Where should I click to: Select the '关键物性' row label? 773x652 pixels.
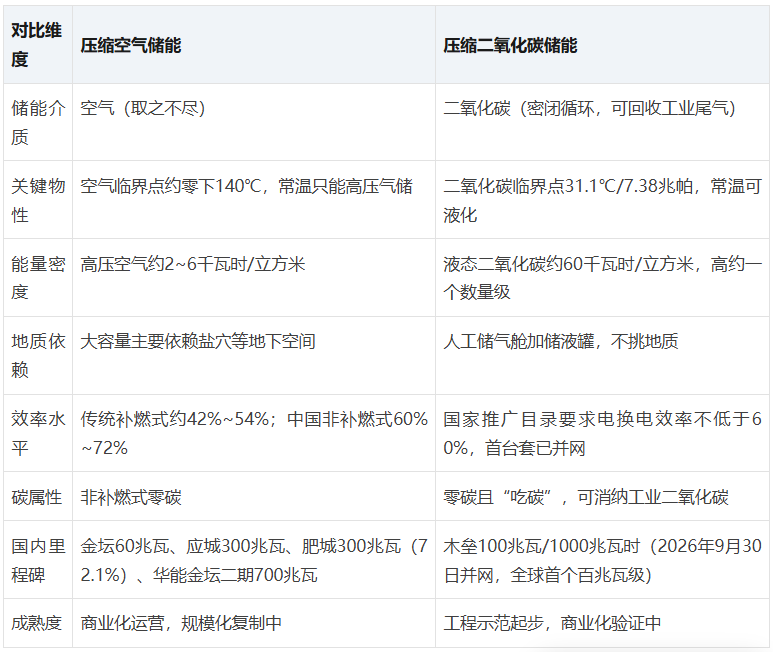pos(38,200)
